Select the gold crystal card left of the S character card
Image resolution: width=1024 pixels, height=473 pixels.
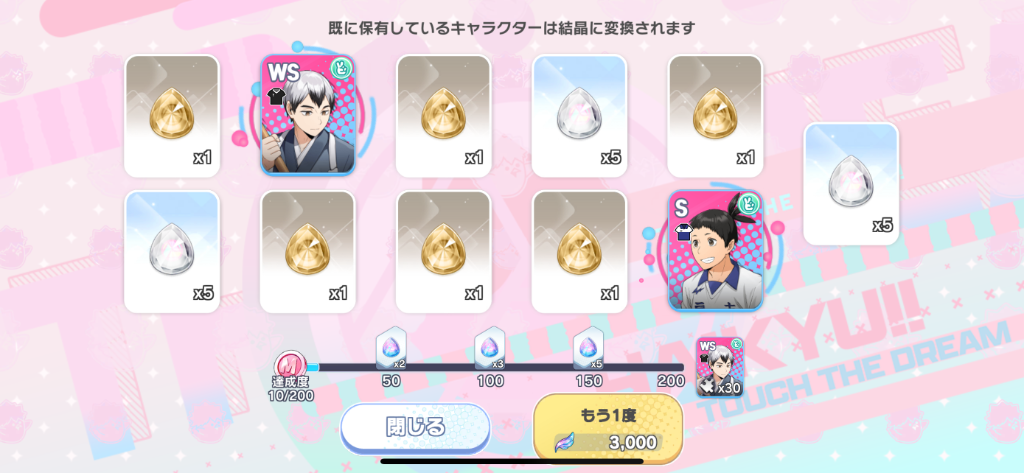[579, 252]
